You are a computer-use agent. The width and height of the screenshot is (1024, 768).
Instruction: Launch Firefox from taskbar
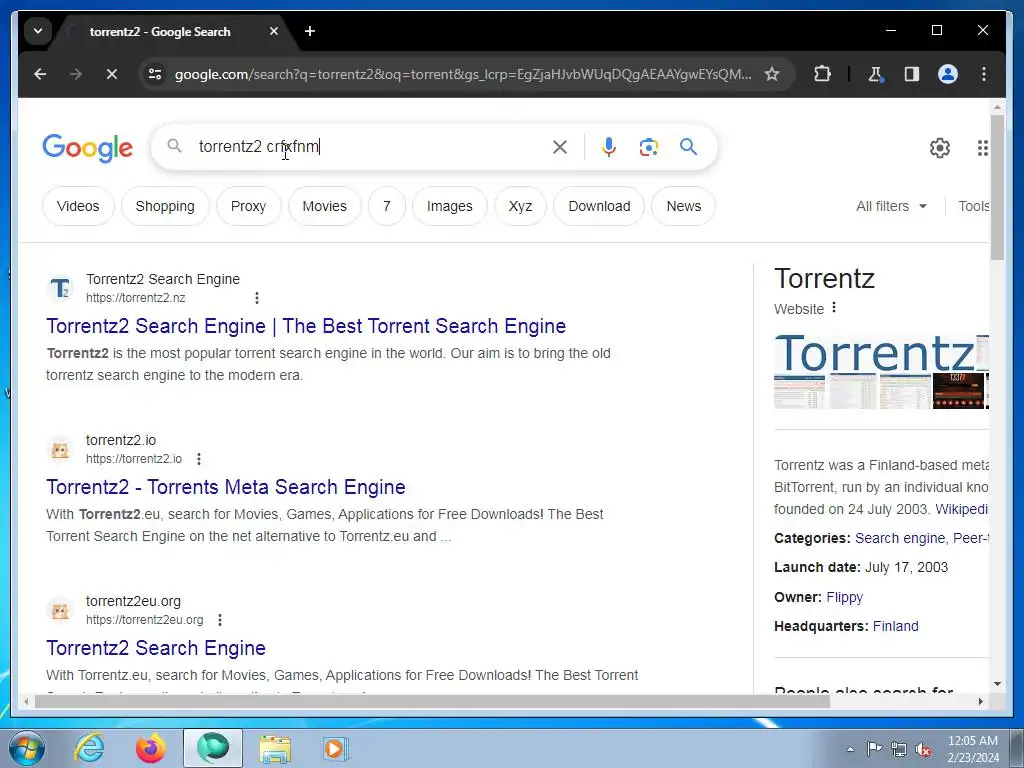[151, 748]
